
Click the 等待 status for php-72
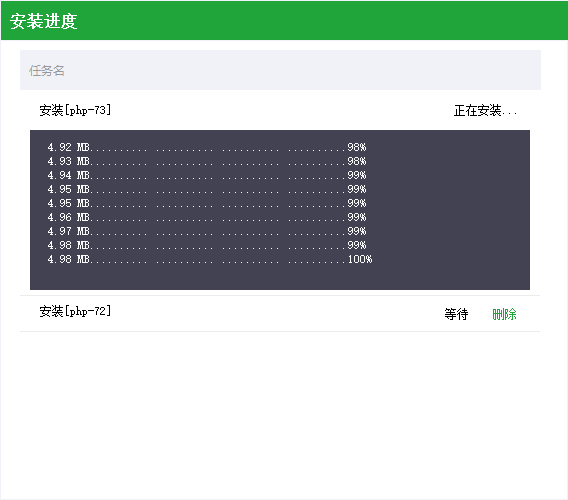pyautogui.click(x=456, y=314)
